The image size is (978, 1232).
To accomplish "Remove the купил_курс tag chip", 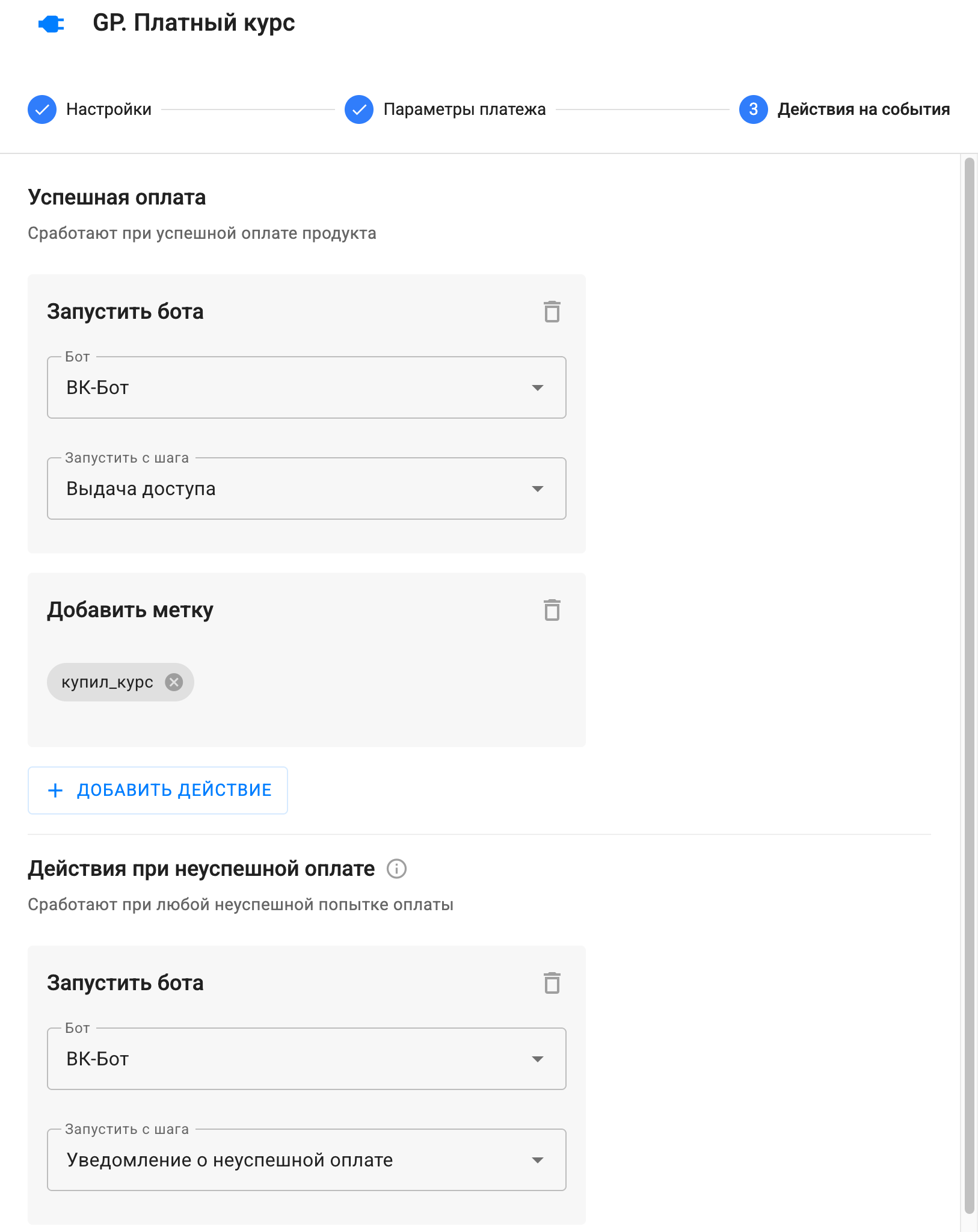I will [x=174, y=682].
